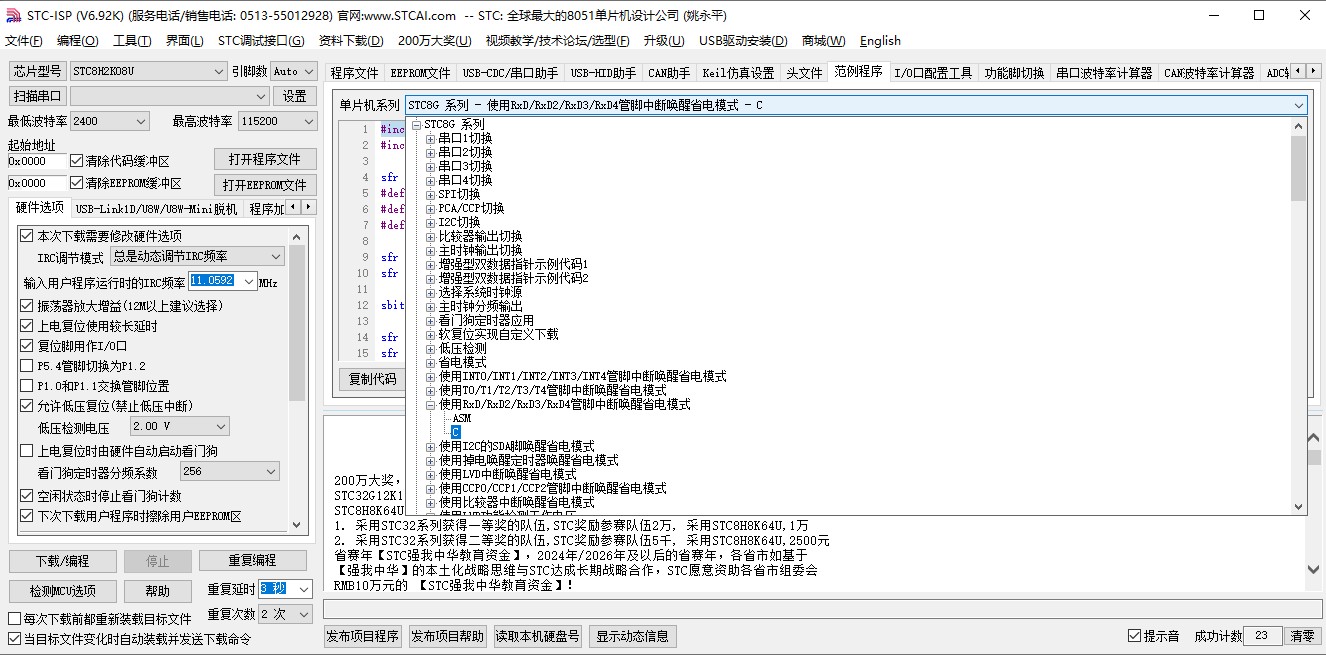Click the app icon in title bar
Viewport: 1326px width, 655px height.
click(10, 15)
